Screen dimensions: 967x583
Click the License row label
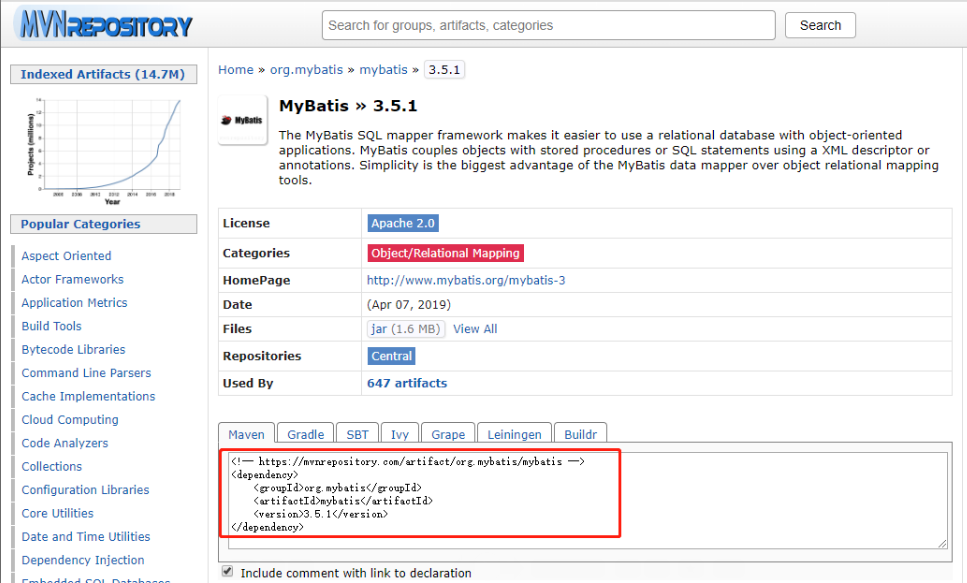click(x=246, y=223)
